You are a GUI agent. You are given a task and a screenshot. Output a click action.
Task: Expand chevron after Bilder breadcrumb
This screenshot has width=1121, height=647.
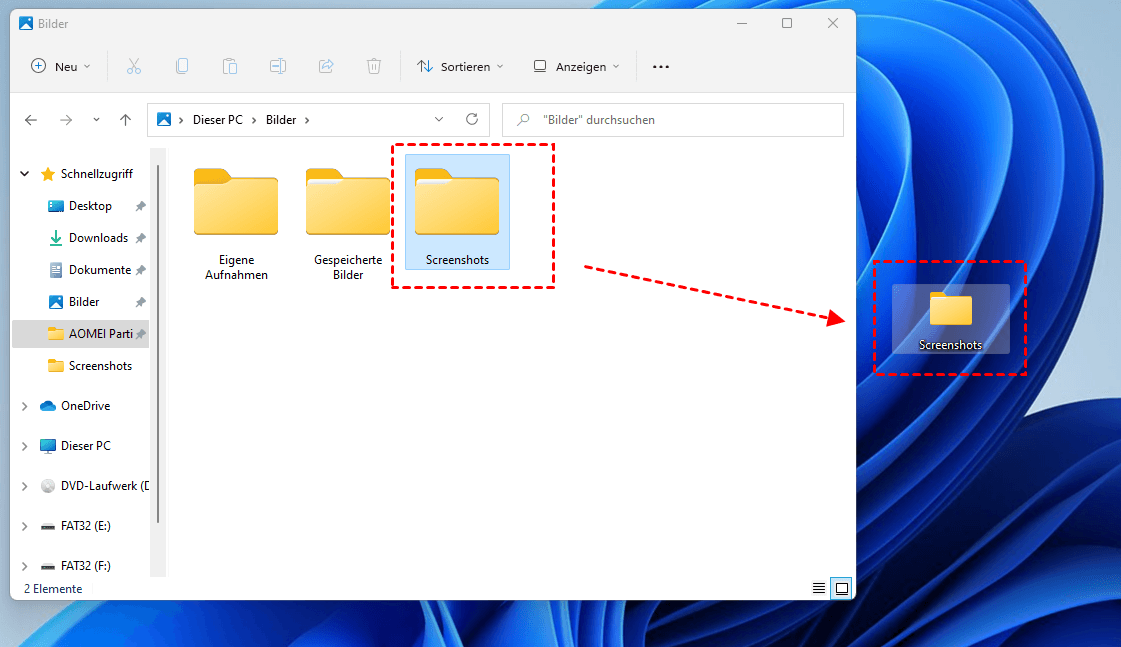pyautogui.click(x=307, y=120)
